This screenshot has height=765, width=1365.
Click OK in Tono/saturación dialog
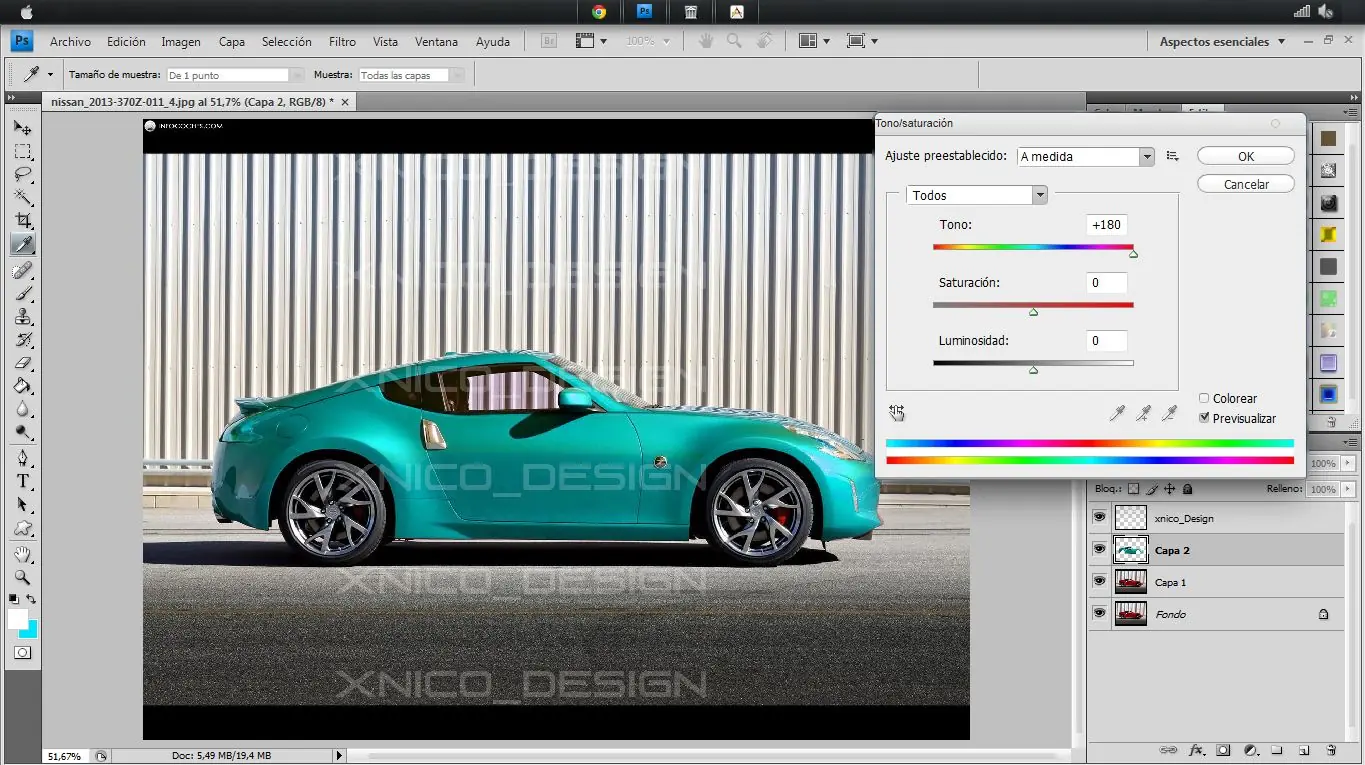pyautogui.click(x=1246, y=156)
